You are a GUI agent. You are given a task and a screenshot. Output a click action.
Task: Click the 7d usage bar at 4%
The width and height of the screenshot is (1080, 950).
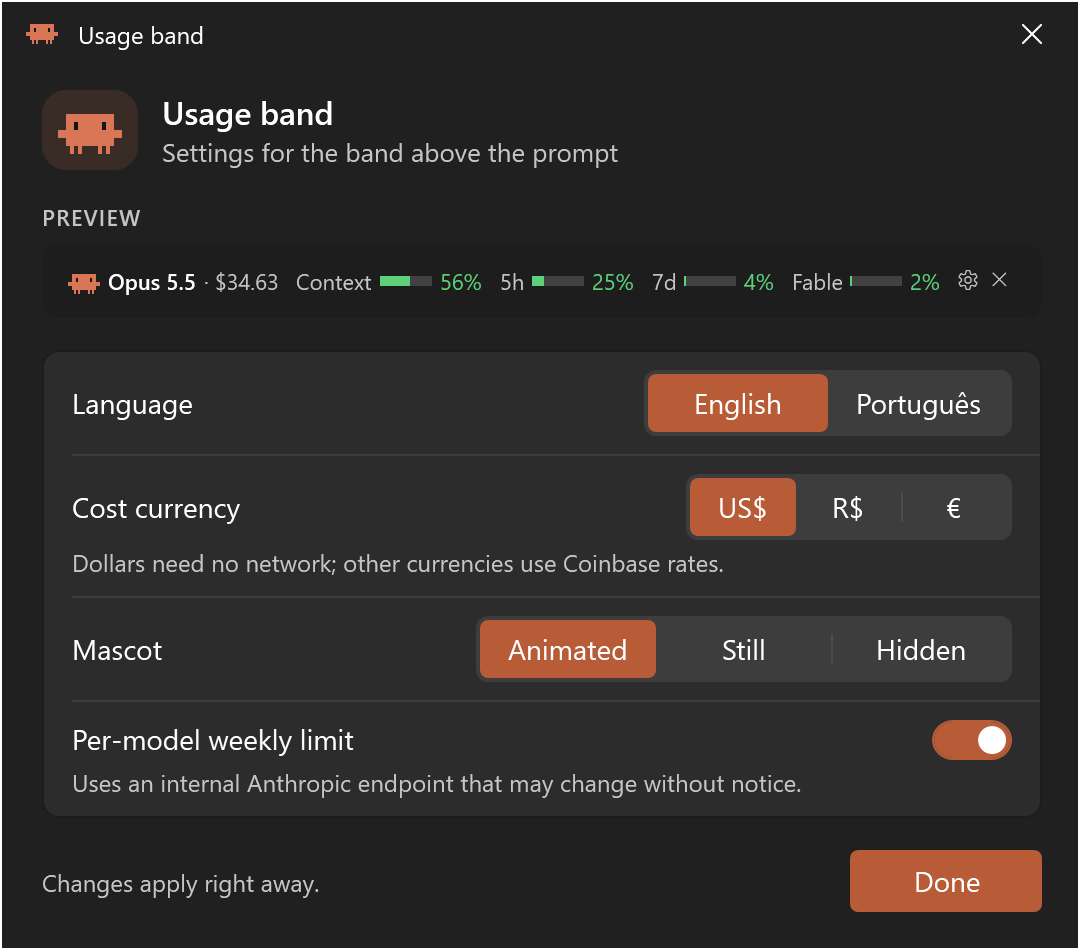(x=709, y=281)
